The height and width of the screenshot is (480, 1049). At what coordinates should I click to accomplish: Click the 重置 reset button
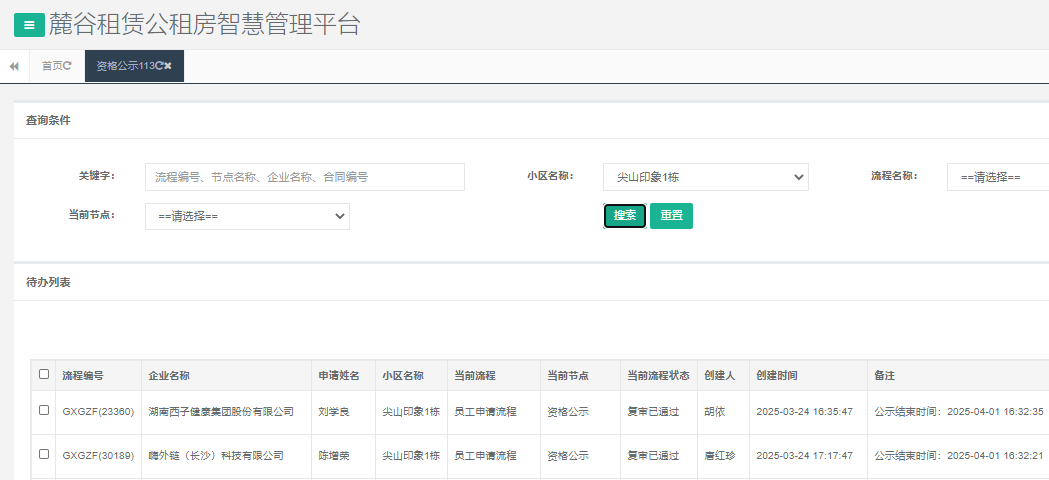click(671, 216)
